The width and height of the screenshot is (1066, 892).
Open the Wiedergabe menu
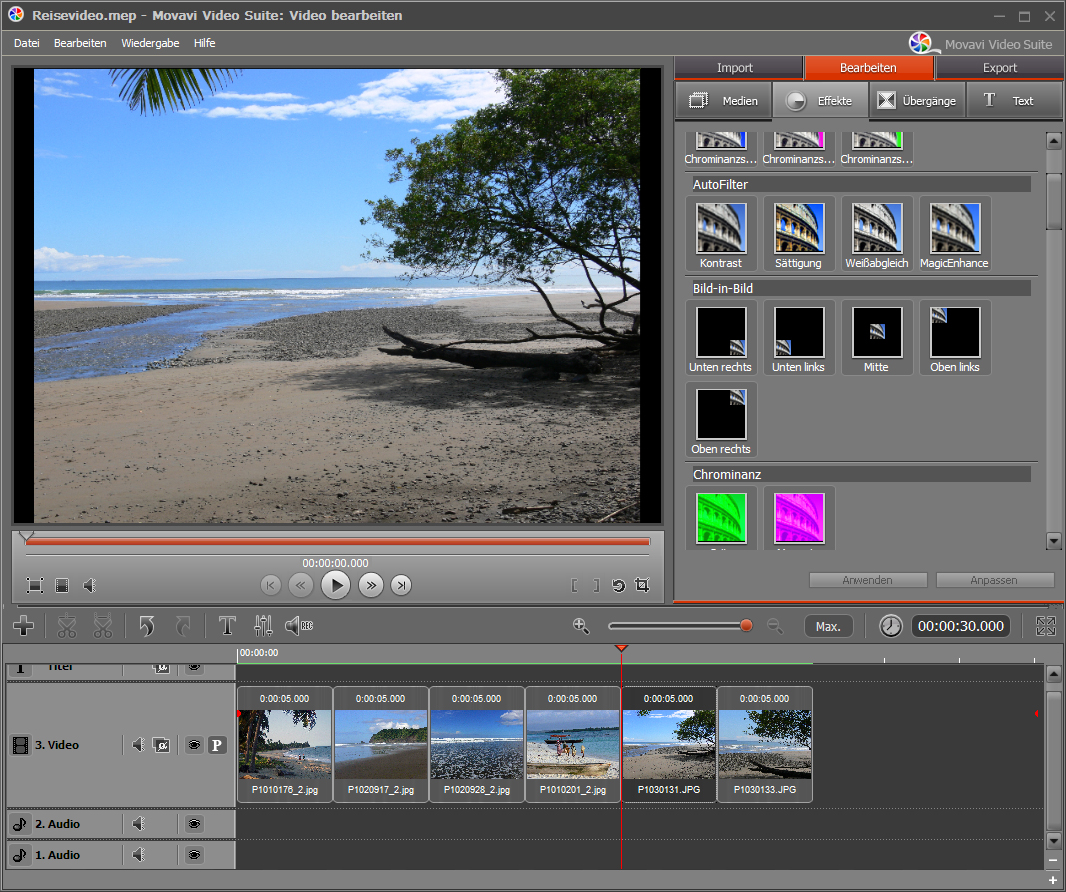(x=150, y=43)
